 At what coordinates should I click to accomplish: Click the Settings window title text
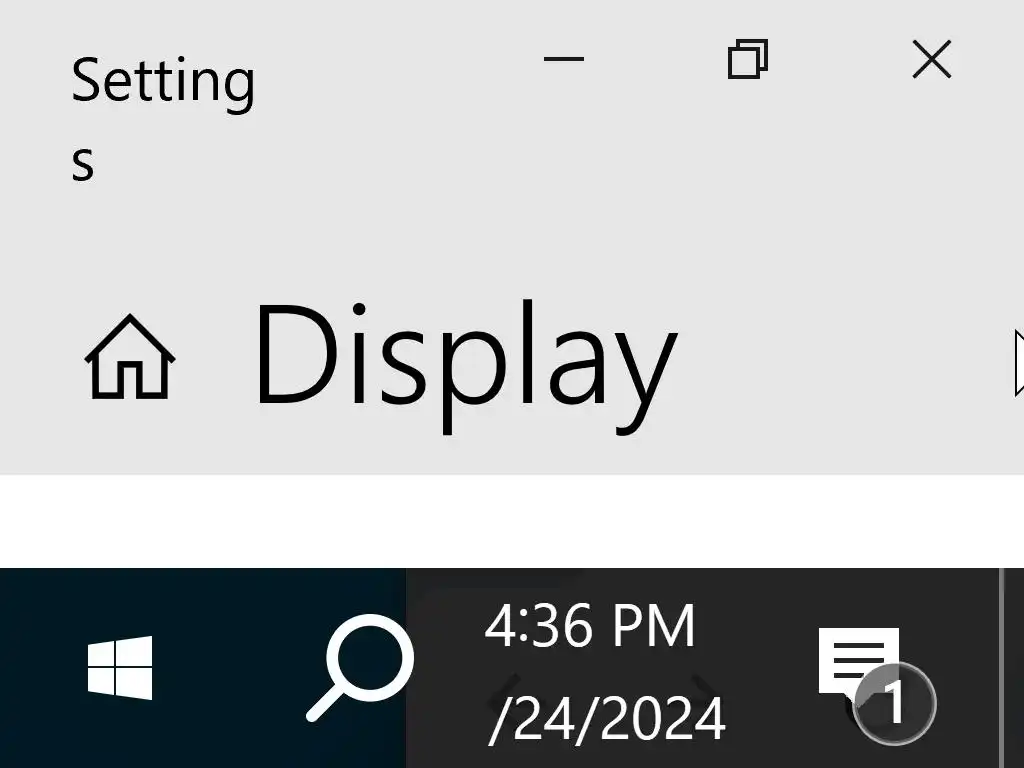pyautogui.click(x=163, y=116)
